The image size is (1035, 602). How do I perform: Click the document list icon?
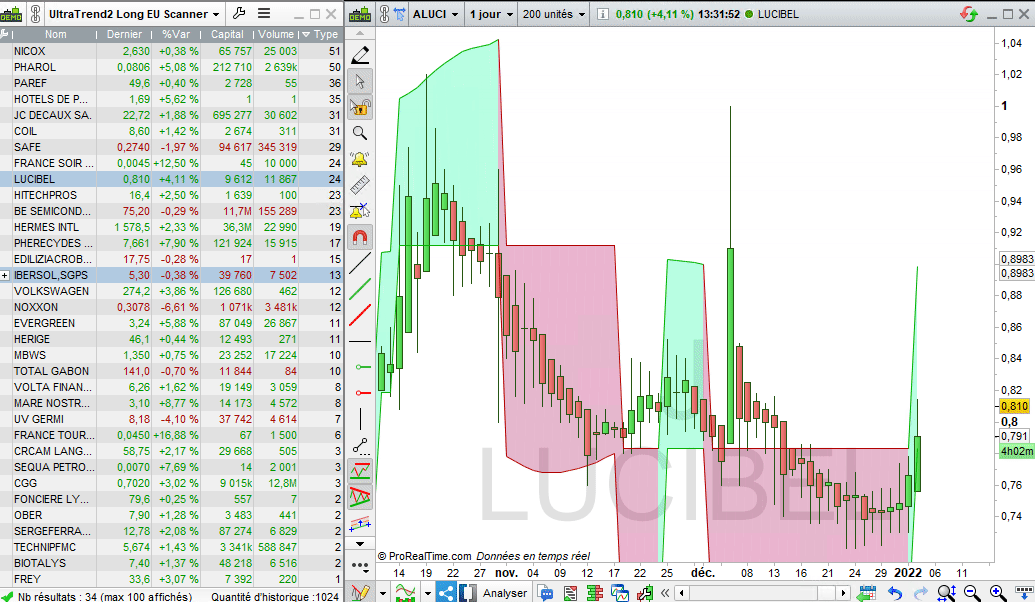point(570,593)
